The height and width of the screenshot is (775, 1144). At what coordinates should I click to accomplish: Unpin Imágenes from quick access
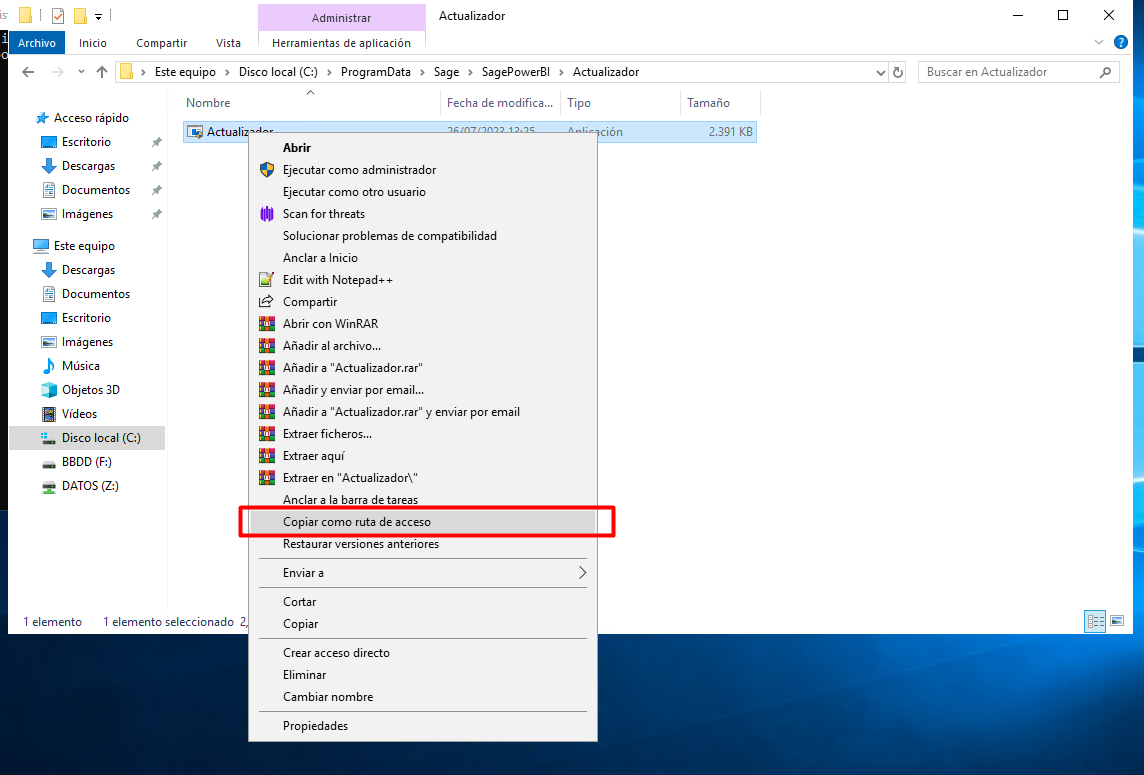click(156, 215)
